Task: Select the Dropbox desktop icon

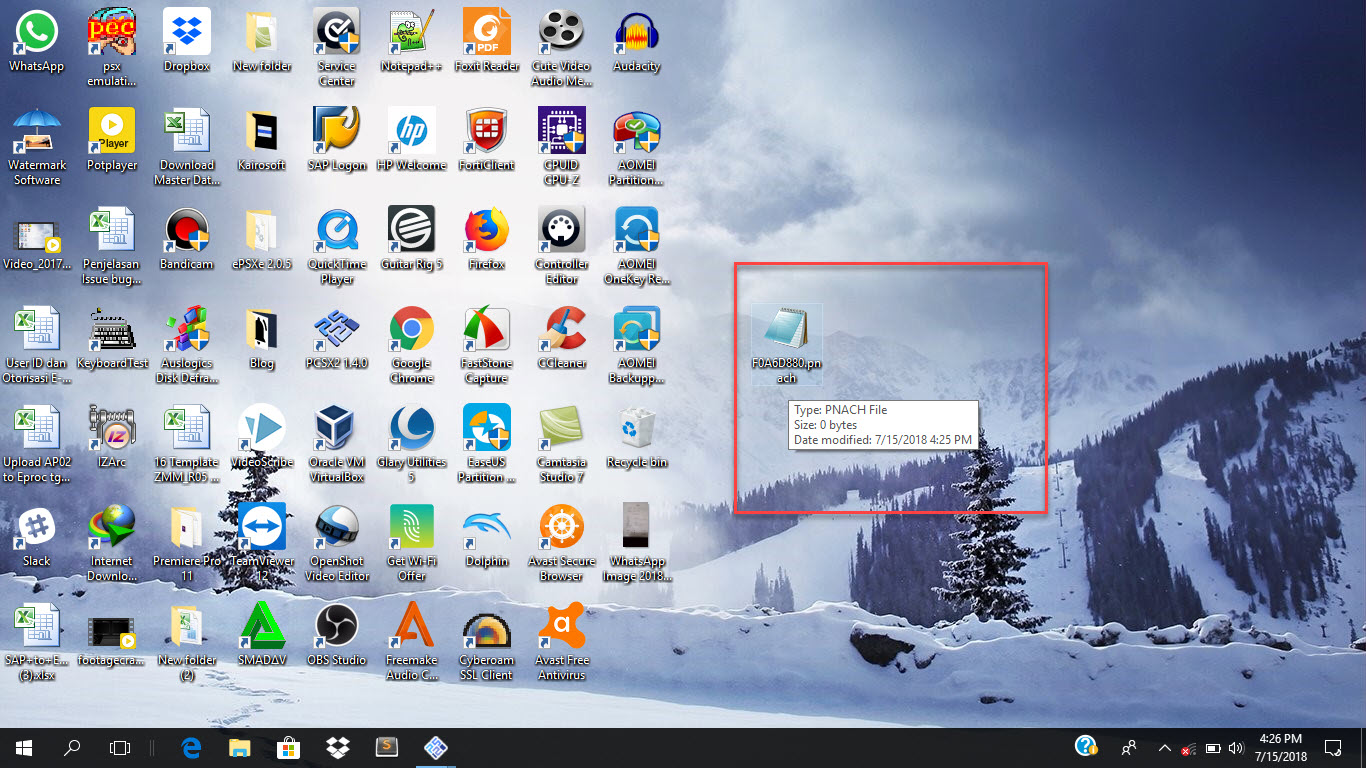Action: pyautogui.click(x=187, y=32)
